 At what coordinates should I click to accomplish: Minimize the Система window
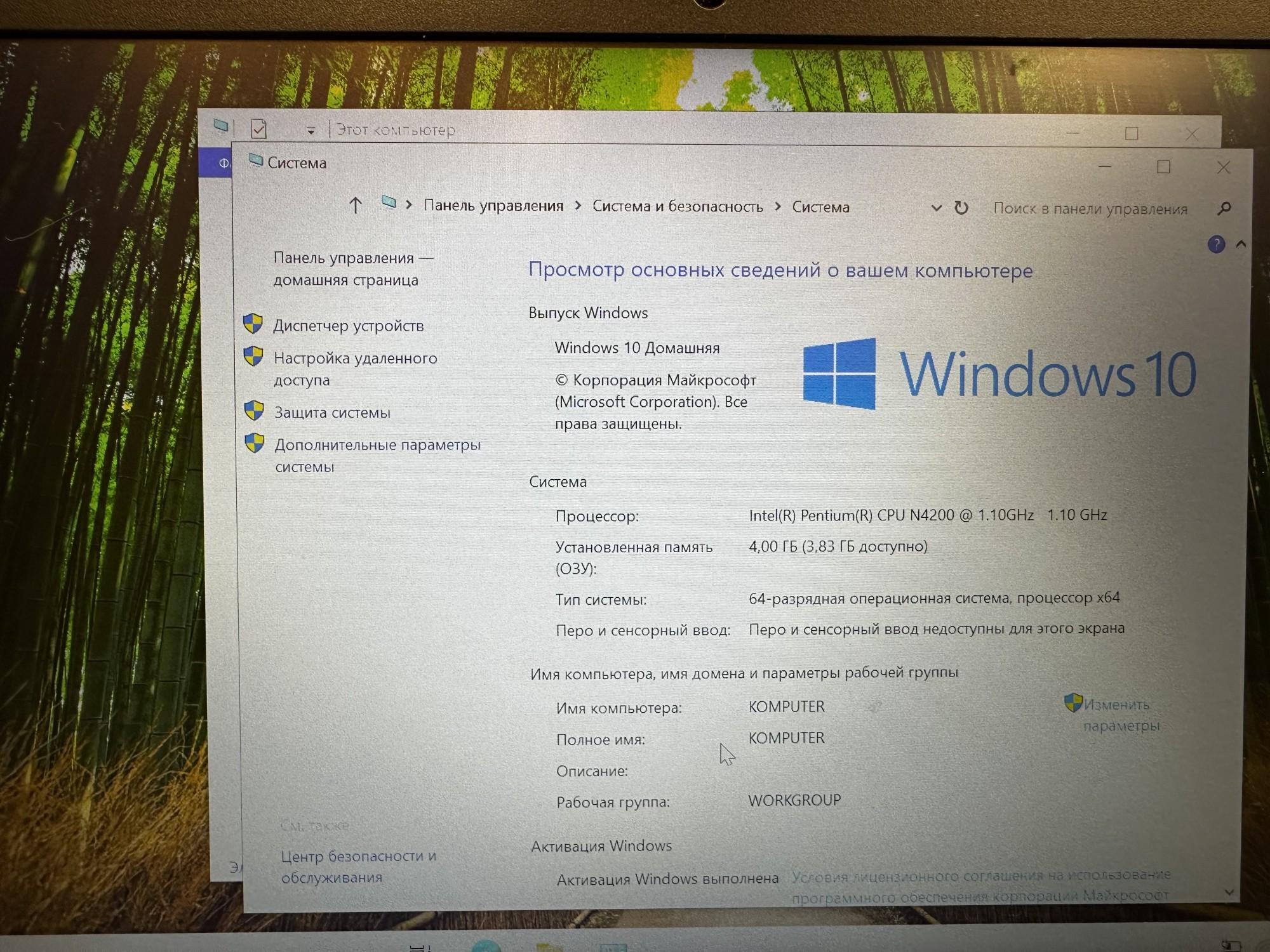click(x=1105, y=166)
